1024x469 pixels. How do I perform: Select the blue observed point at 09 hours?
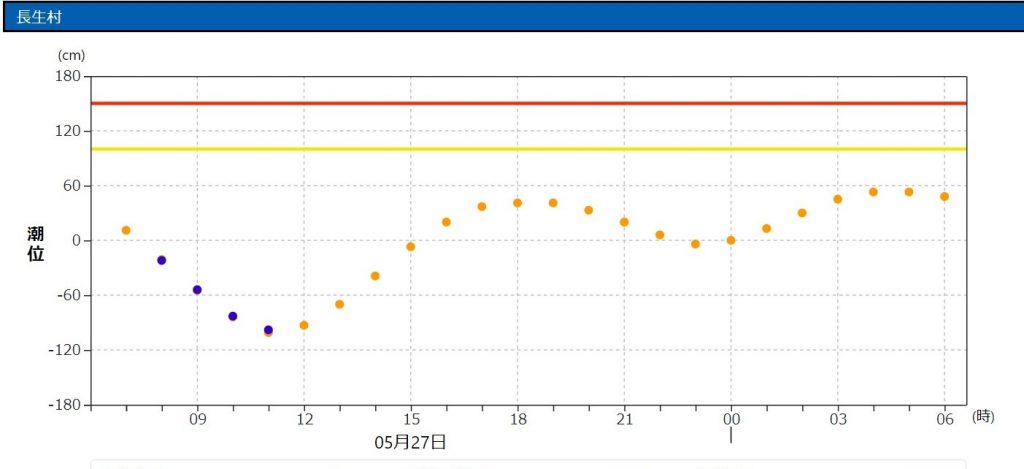click(197, 290)
